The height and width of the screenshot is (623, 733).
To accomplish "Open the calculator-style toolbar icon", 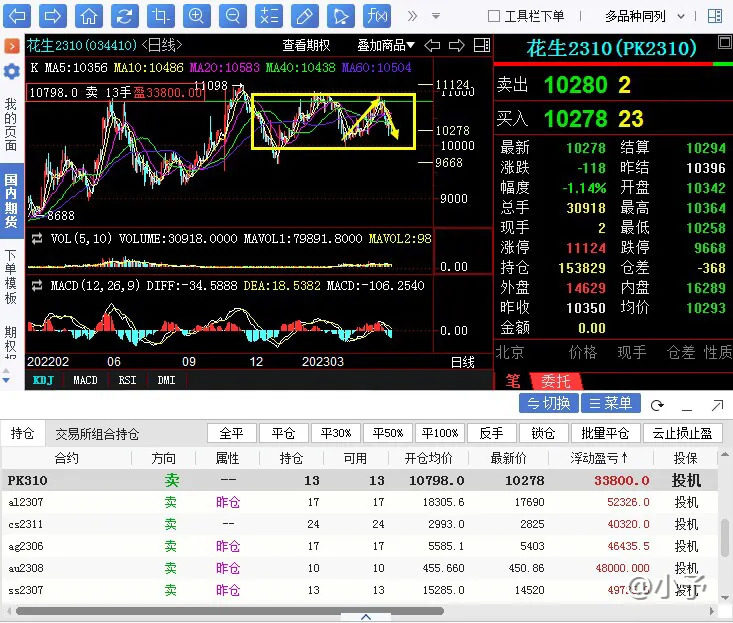I will pos(269,16).
